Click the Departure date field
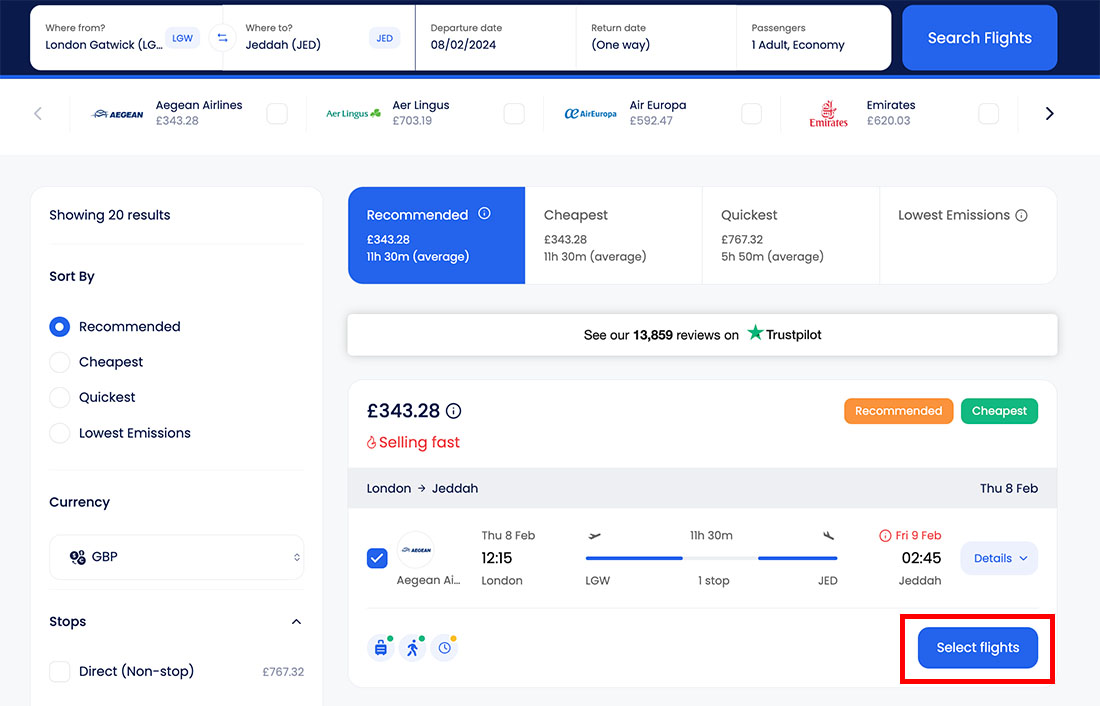Image resolution: width=1100 pixels, height=706 pixels. coord(495,38)
